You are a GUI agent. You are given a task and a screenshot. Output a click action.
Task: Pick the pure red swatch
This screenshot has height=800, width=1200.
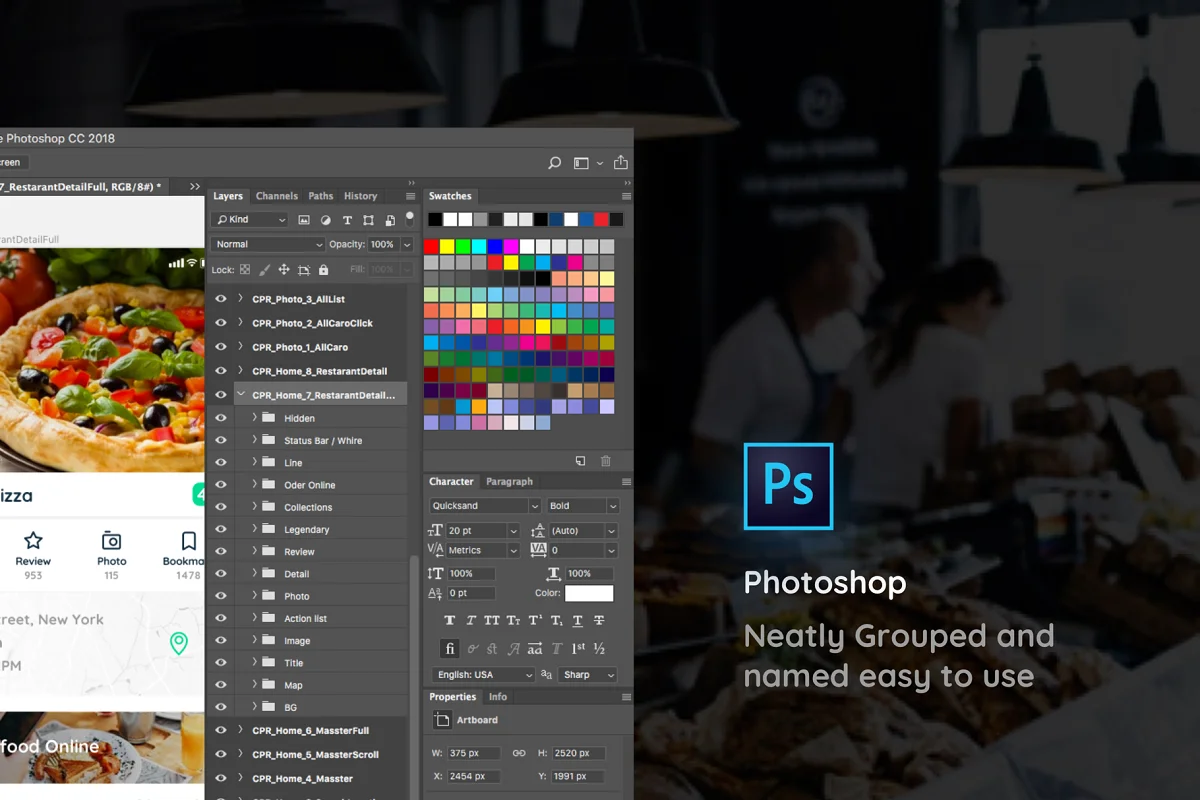[431, 246]
